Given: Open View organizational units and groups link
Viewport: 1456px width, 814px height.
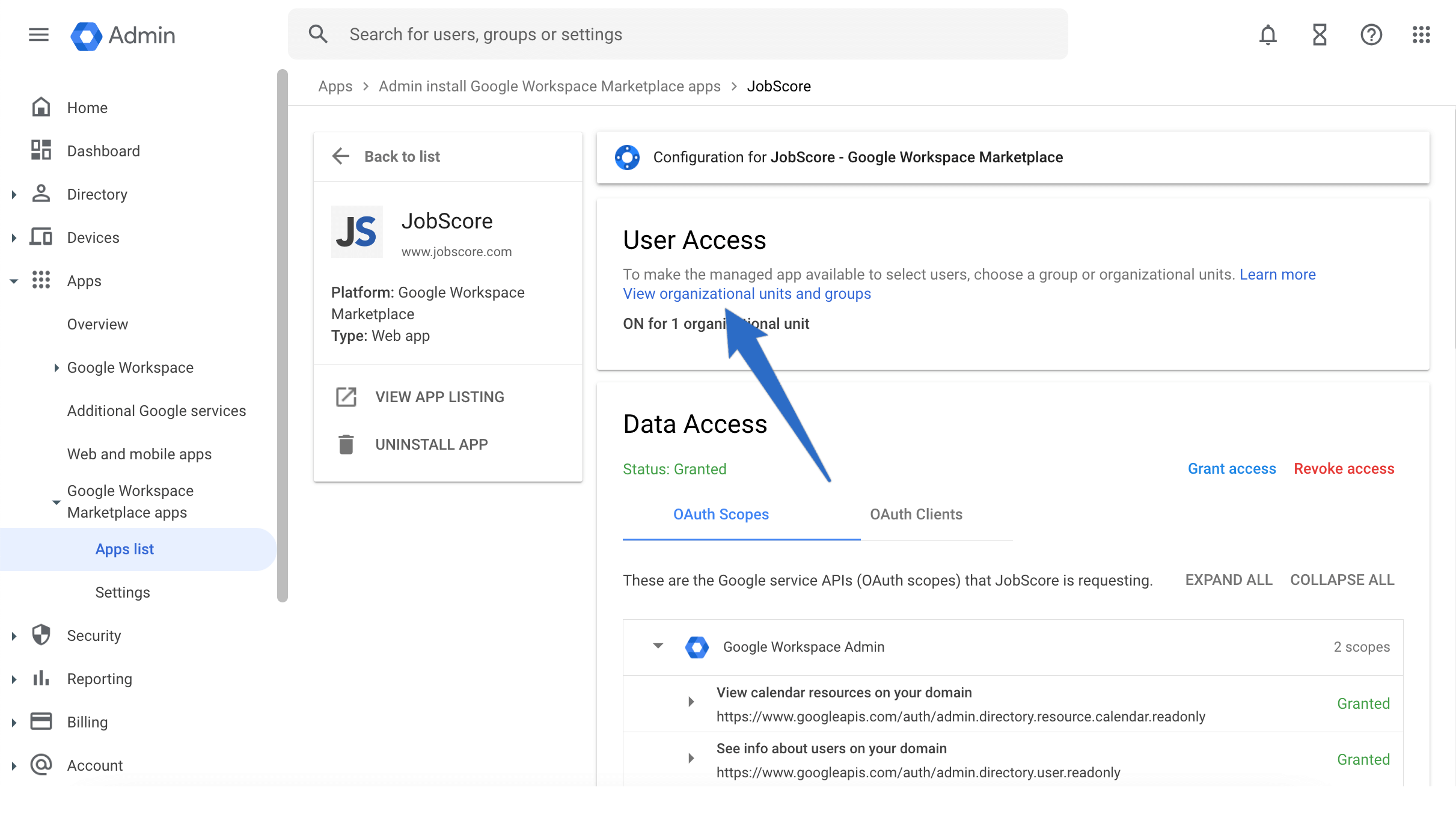Looking at the screenshot, I should (x=747, y=293).
